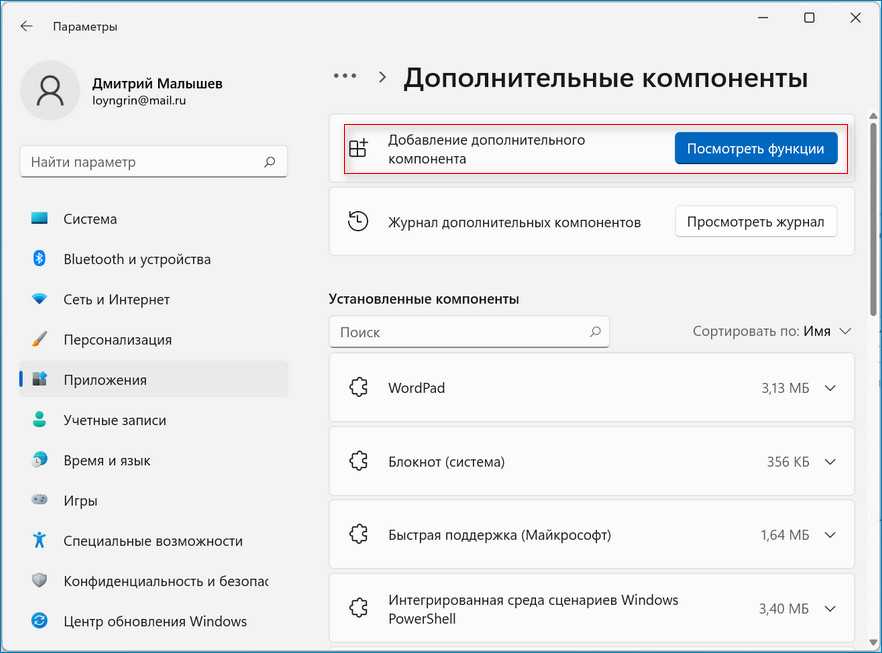
Task: Open the Система settings section
Action: coord(90,219)
